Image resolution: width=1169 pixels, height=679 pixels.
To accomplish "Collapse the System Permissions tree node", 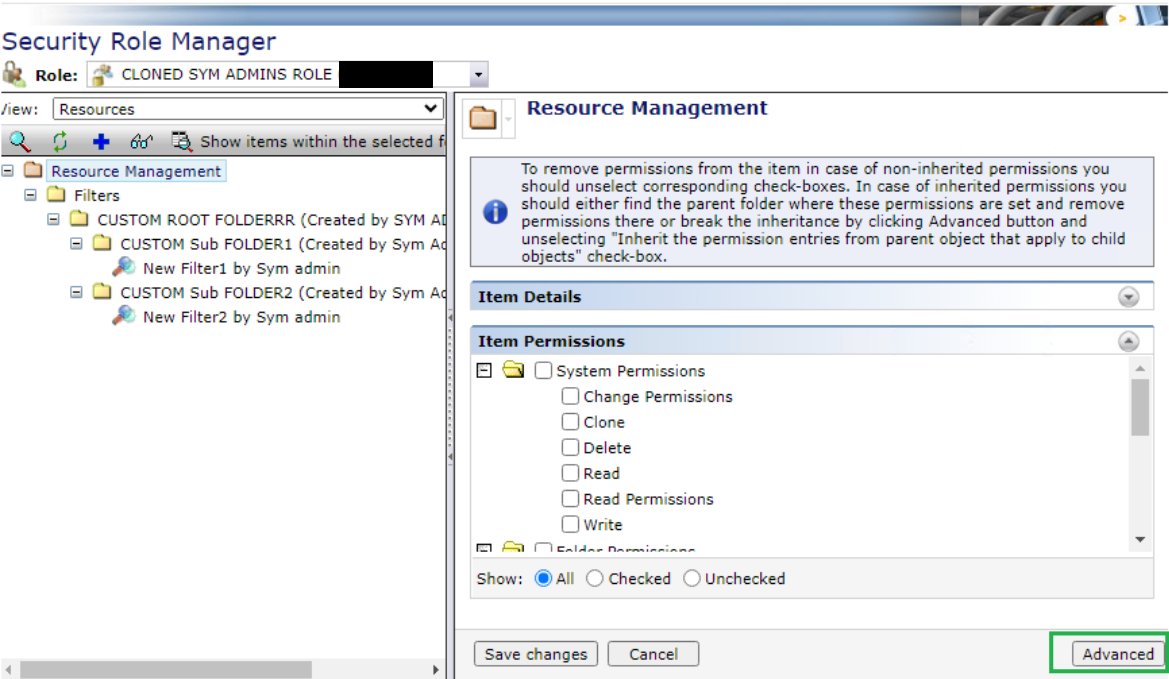I will (484, 370).
